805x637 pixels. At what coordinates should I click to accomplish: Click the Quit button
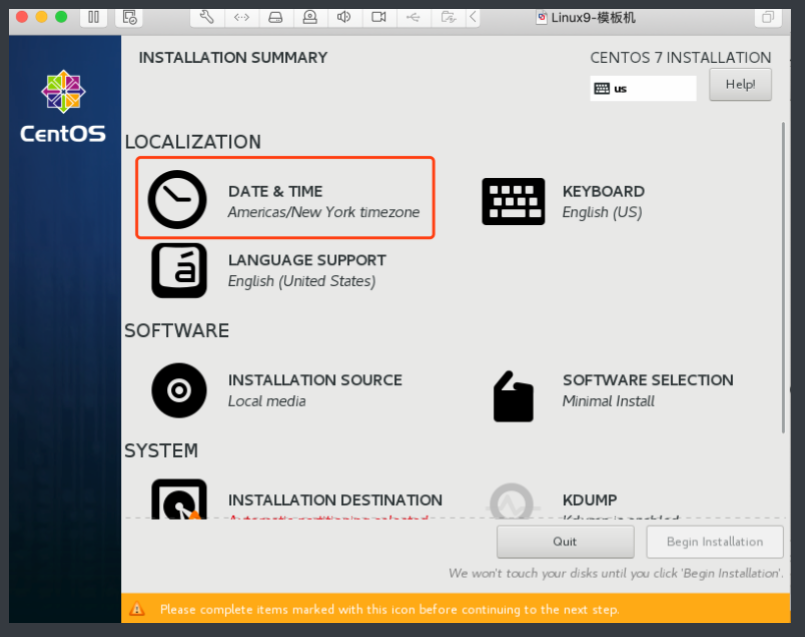[x=565, y=542]
